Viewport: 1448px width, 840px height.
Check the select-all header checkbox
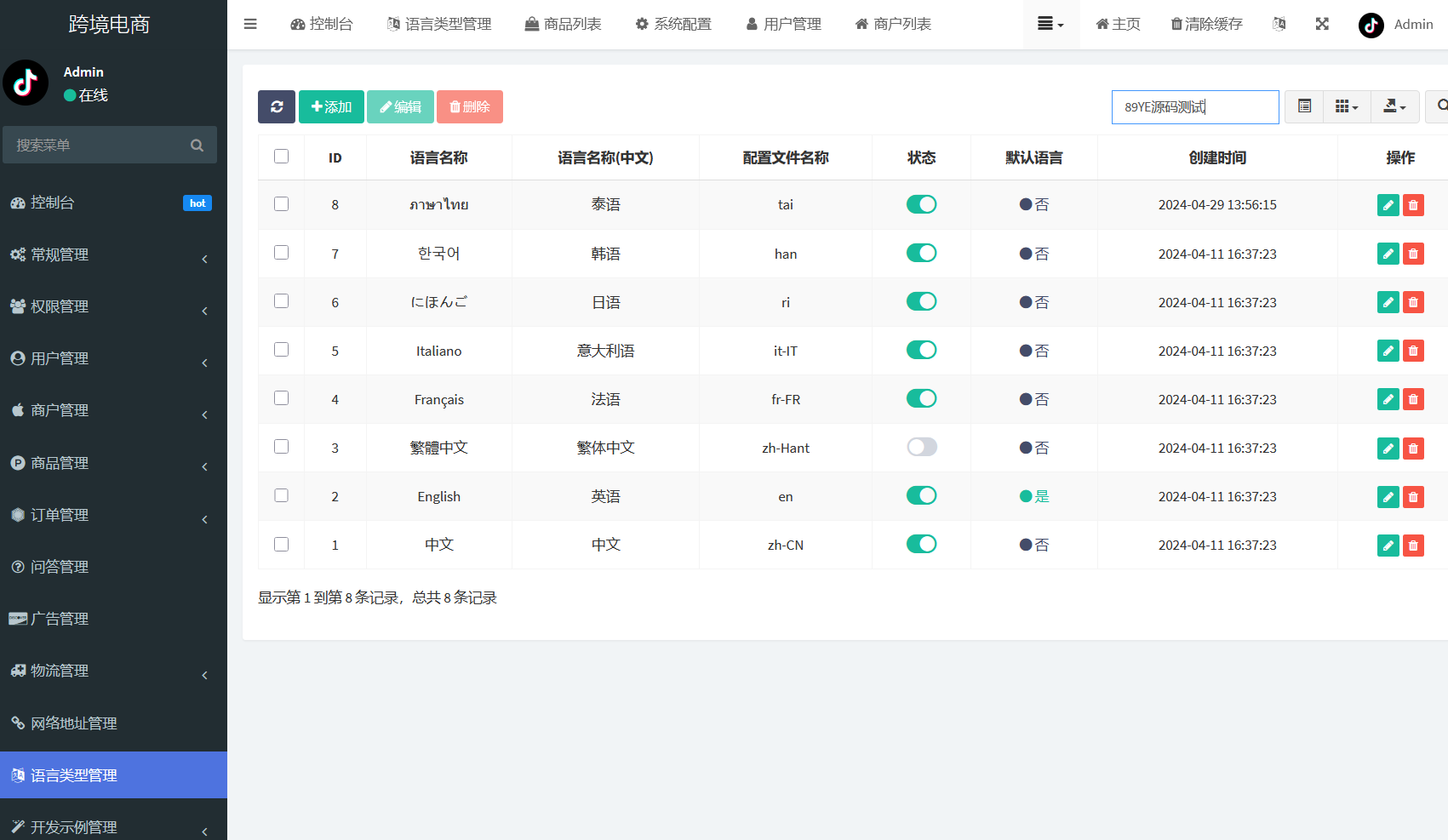(x=282, y=157)
